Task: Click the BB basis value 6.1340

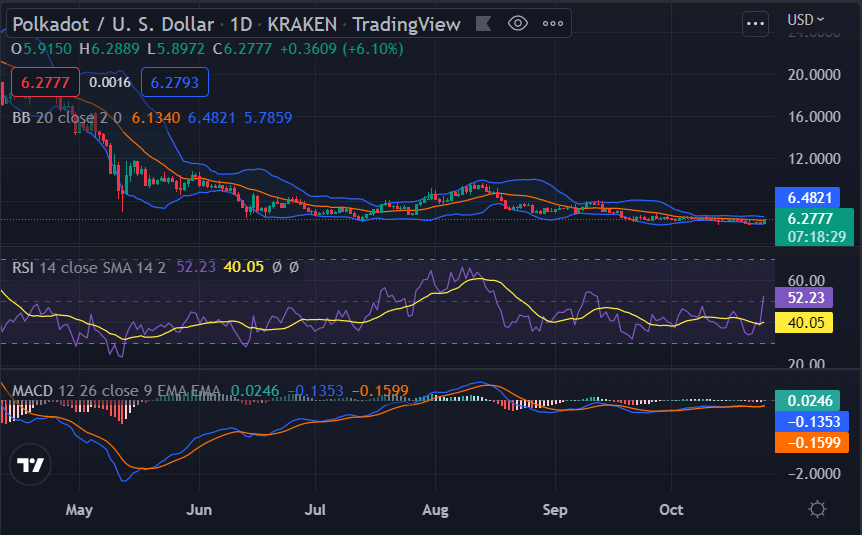Action: (x=156, y=118)
